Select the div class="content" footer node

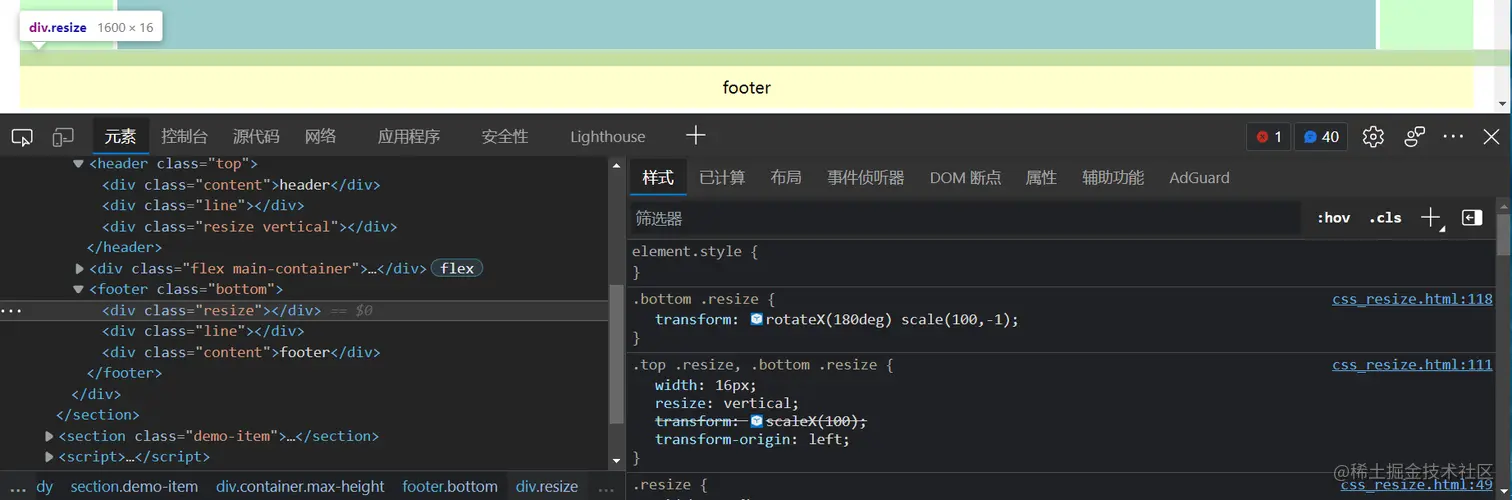tap(241, 352)
